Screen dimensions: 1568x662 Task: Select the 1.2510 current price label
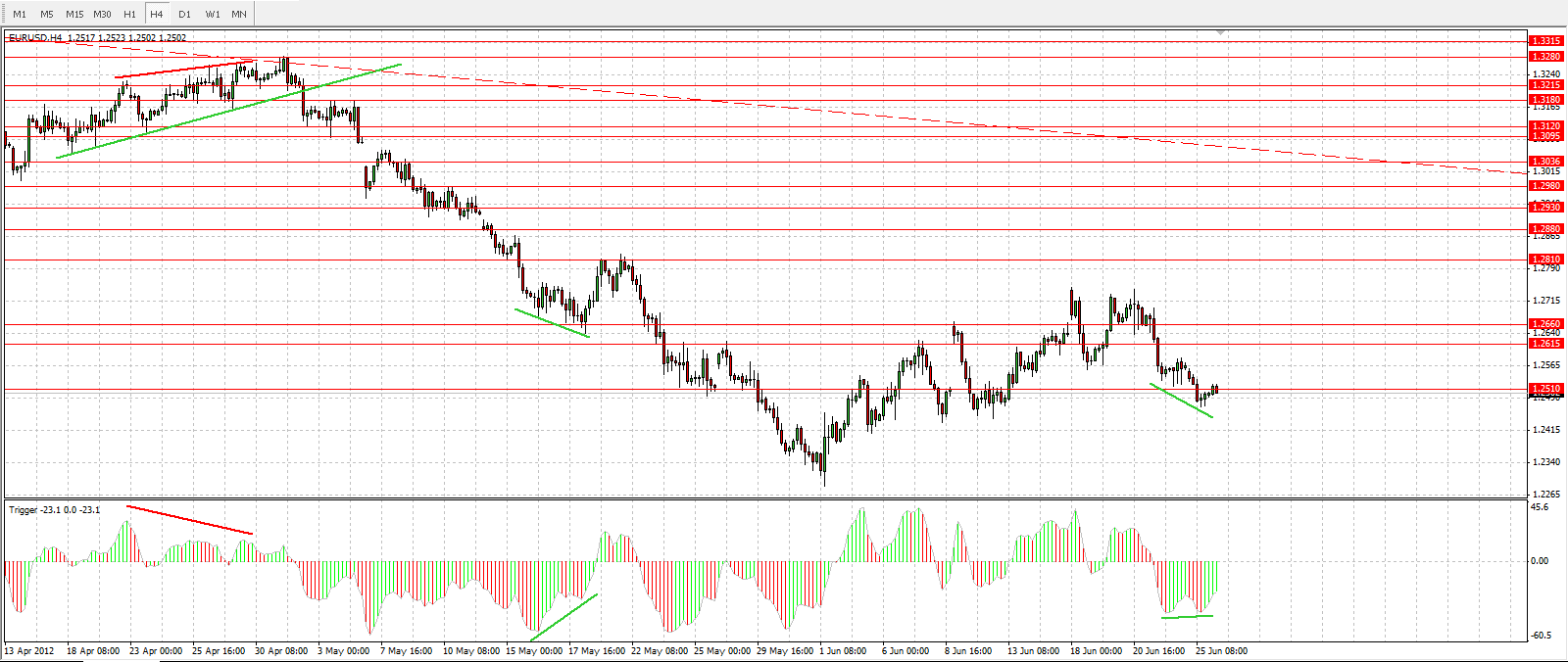click(x=1546, y=389)
